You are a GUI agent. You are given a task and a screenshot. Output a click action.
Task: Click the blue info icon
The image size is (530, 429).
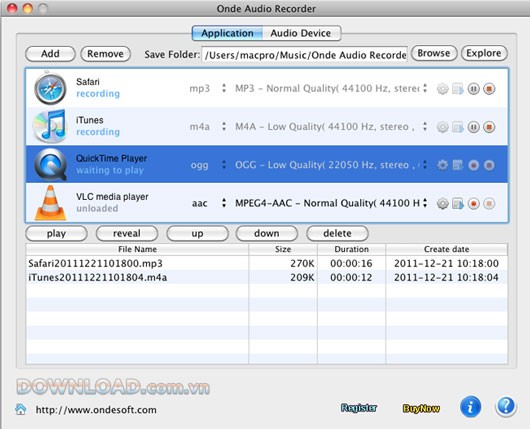[x=470, y=407]
